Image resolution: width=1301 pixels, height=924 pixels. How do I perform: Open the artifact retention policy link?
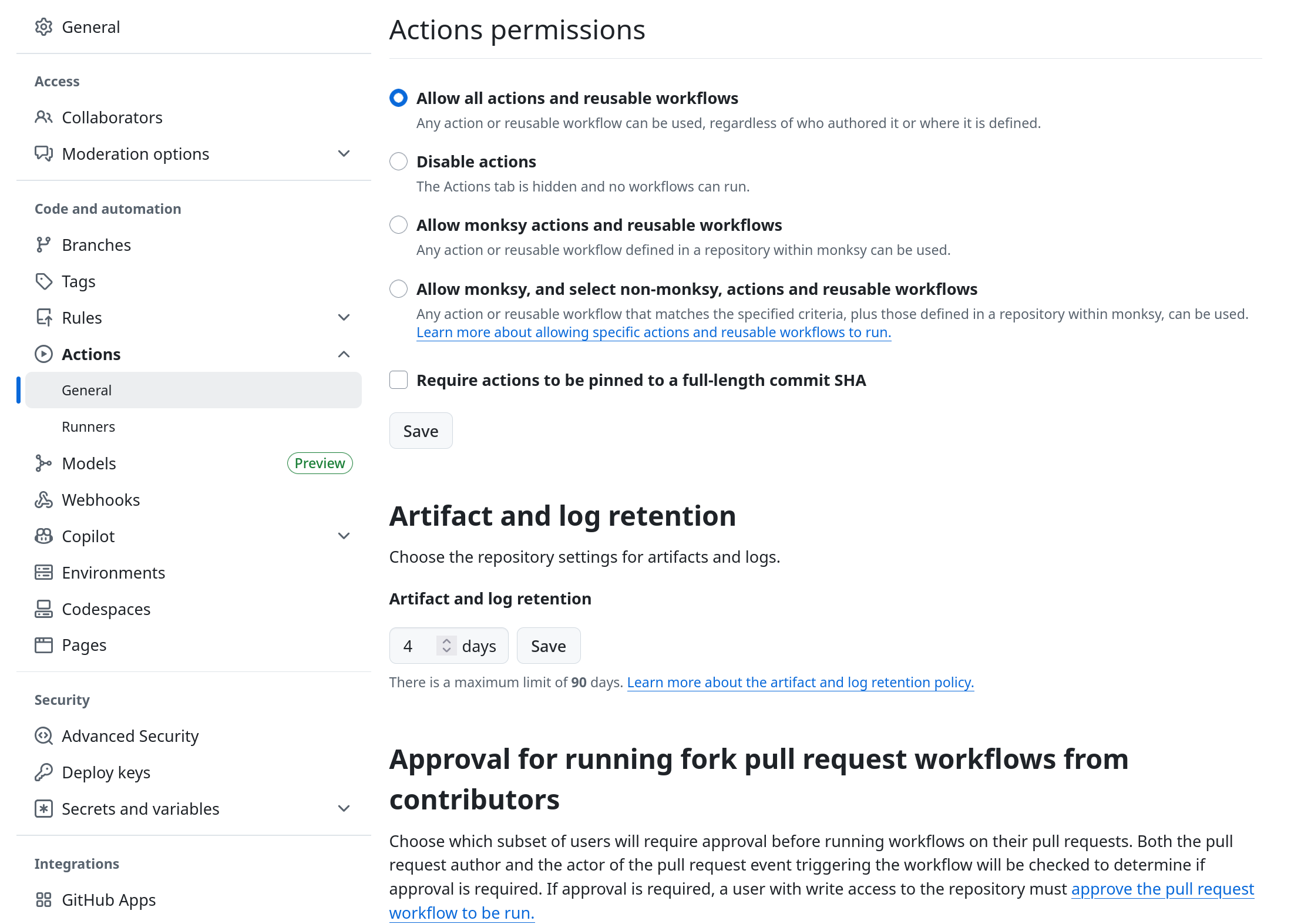click(800, 682)
